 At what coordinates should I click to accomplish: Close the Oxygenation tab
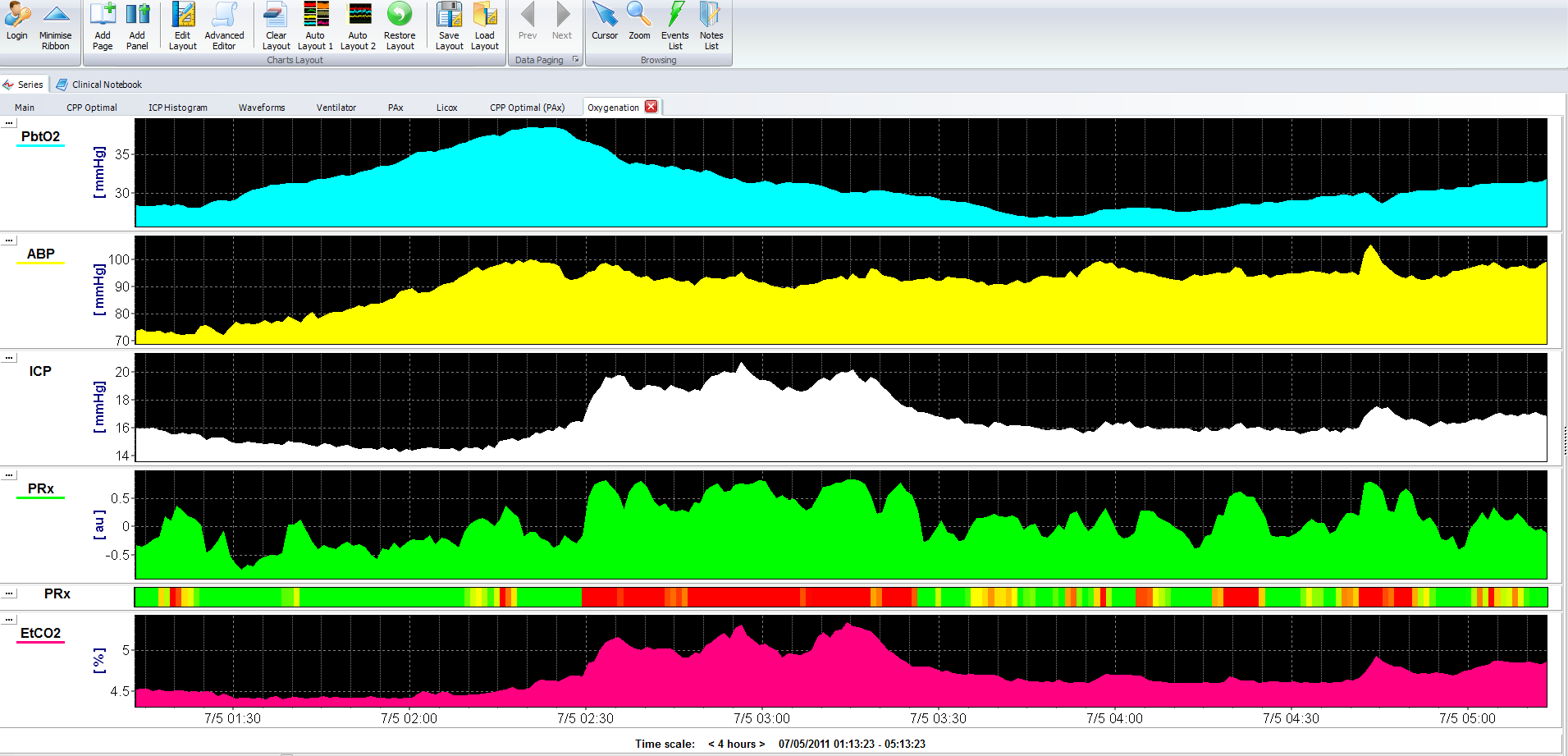point(651,107)
